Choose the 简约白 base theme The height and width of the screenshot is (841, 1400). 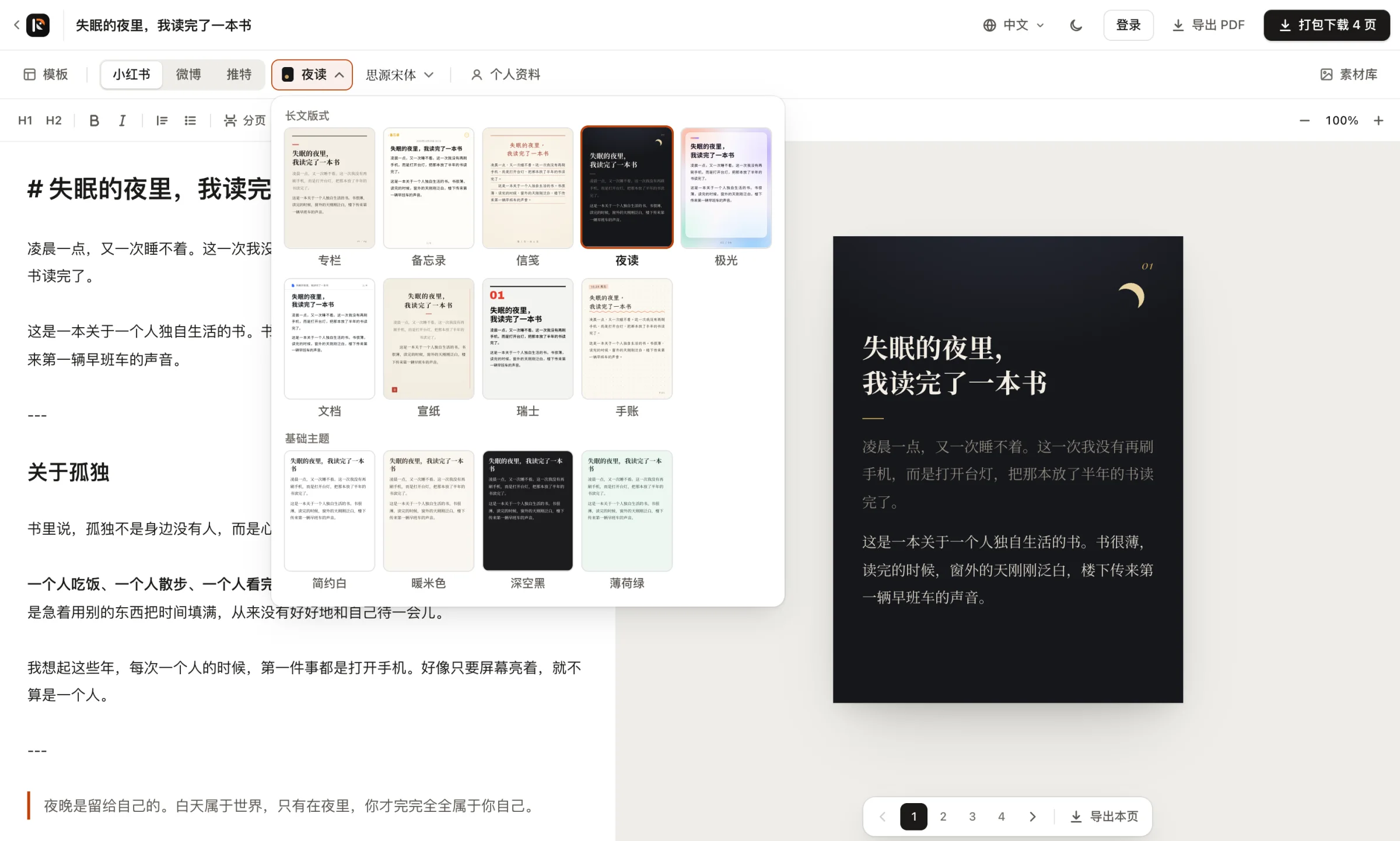[x=329, y=511]
